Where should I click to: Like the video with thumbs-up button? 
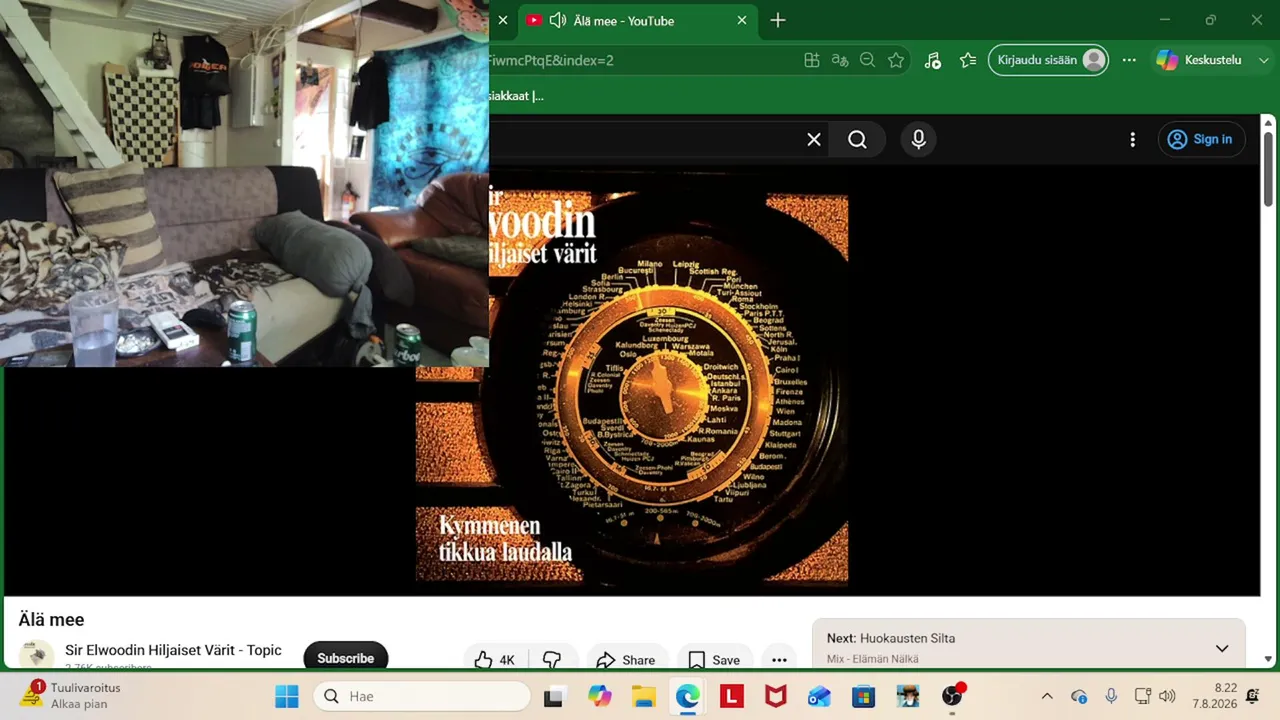pos(495,659)
